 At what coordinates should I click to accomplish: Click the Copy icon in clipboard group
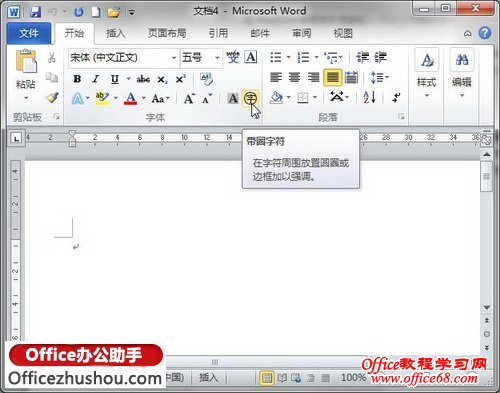coord(52,77)
